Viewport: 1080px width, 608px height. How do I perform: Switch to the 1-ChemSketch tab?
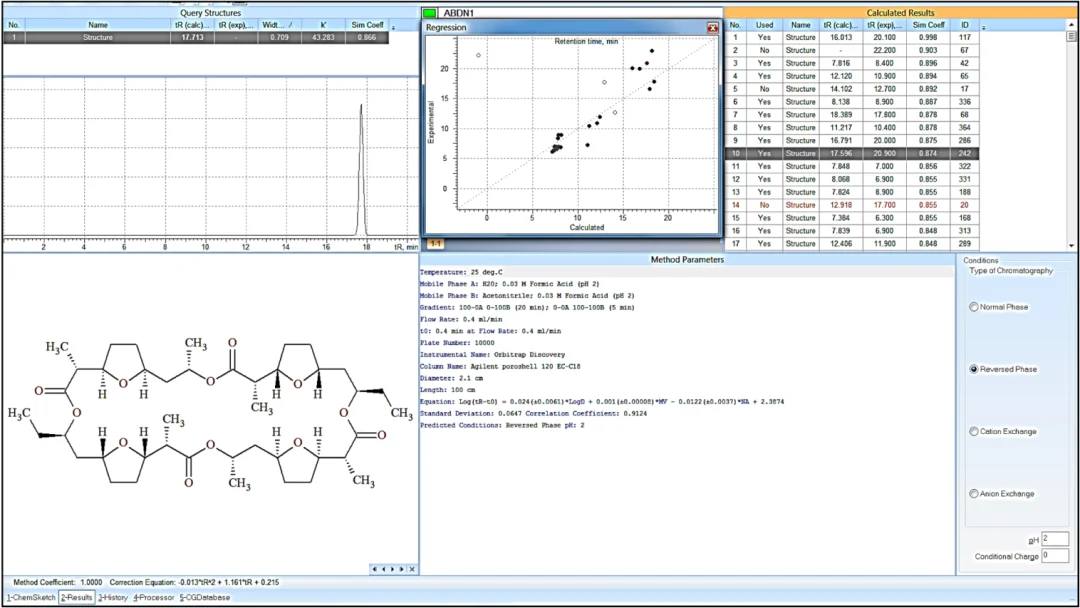pyautogui.click(x=31, y=598)
